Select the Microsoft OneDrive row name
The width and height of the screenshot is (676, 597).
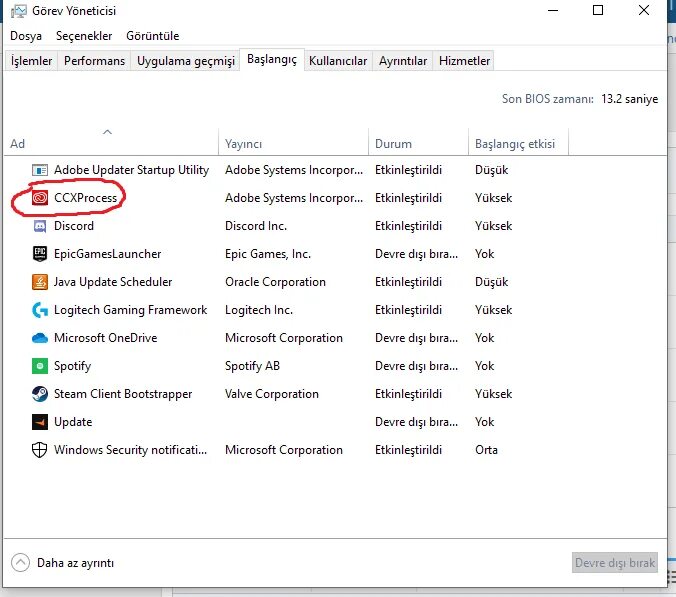pos(106,338)
